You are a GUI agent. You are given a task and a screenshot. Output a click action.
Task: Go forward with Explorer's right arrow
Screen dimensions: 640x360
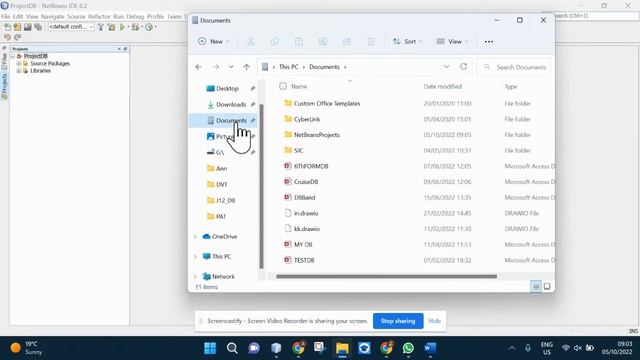tap(216, 67)
